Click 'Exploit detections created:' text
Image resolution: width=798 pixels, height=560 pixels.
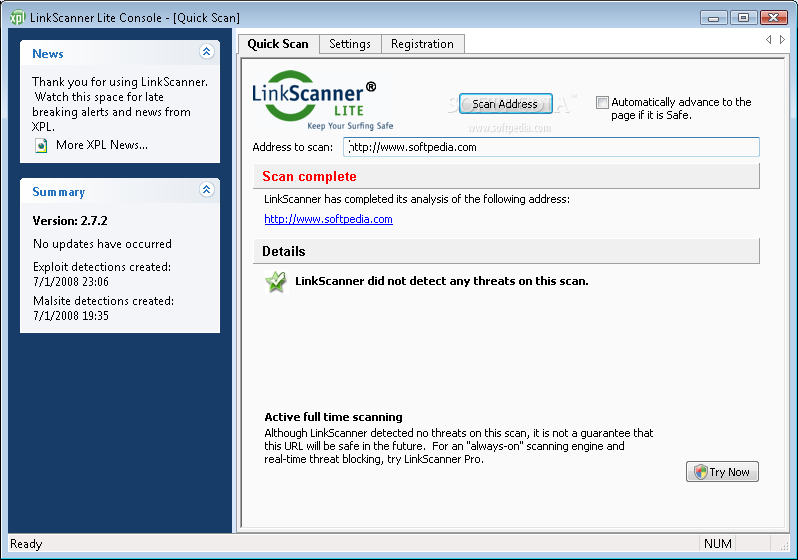[102, 267]
